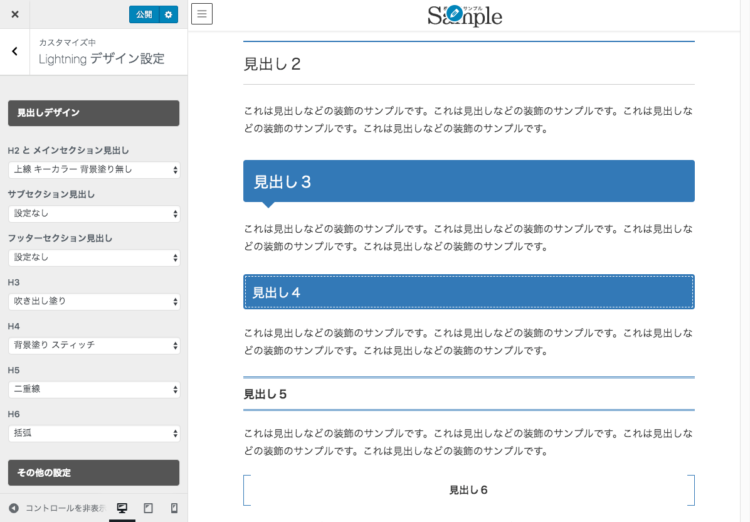
Task: Open the H2 とメインセクション見出し dropdown
Action: 94,169
